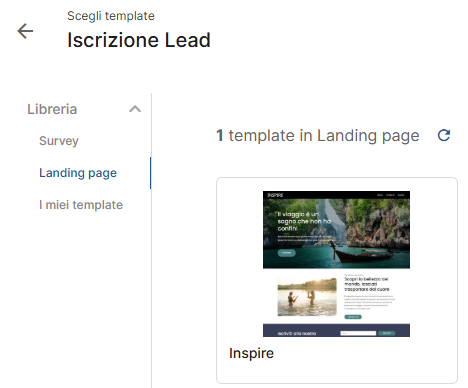
Task: Click the small teal button under paragraph
Action: point(353,317)
